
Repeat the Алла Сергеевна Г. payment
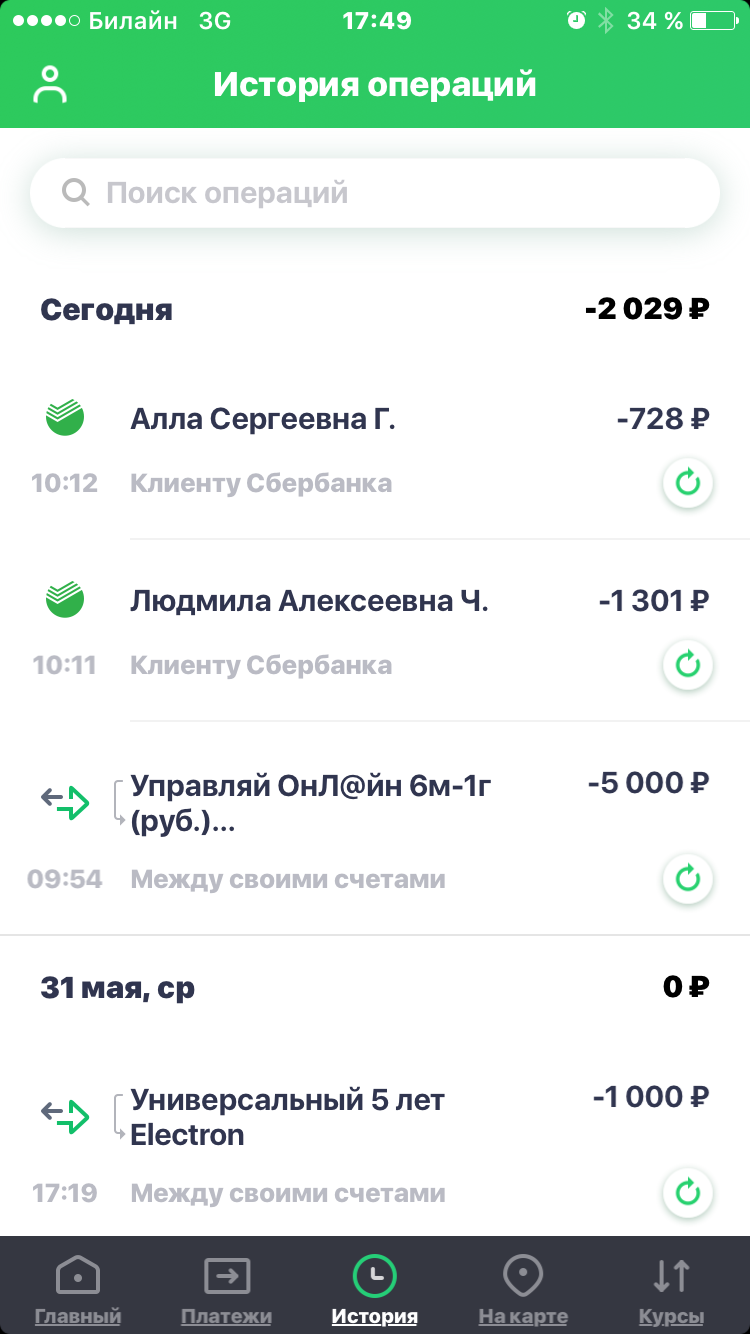(x=688, y=484)
